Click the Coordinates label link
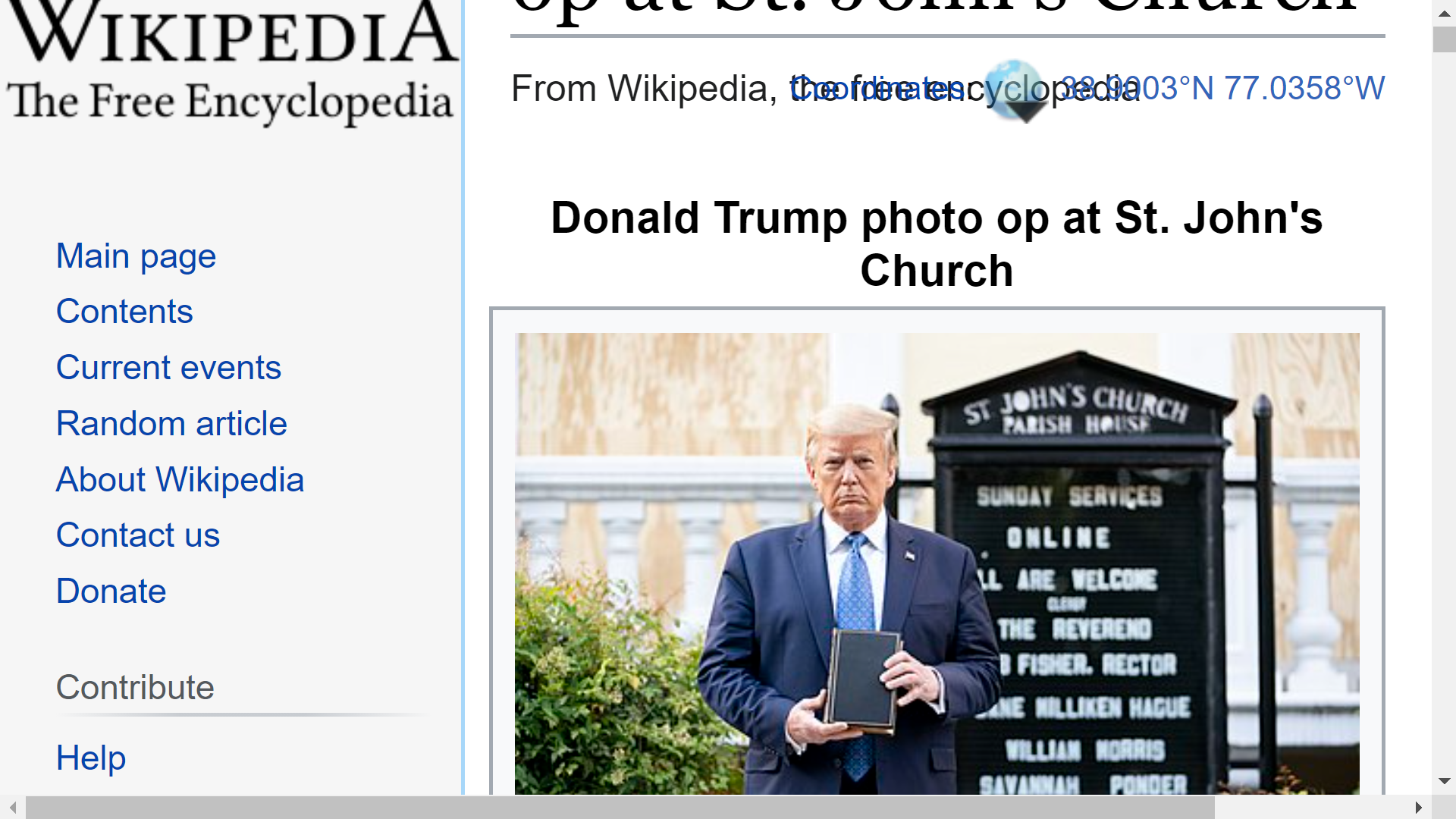The image size is (1456, 819). pos(878,89)
